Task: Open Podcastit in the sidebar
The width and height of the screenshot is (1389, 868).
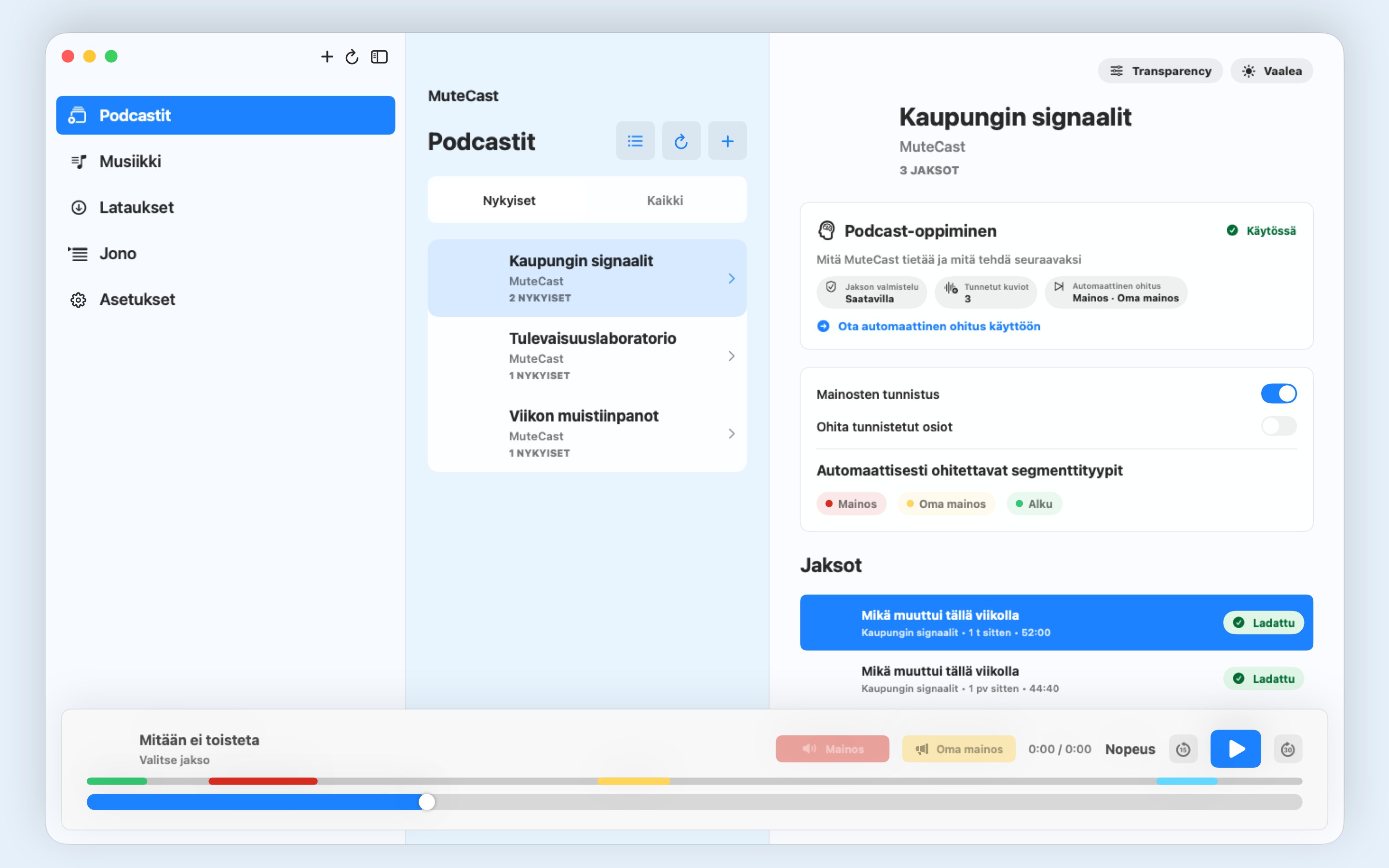Action: point(226,115)
